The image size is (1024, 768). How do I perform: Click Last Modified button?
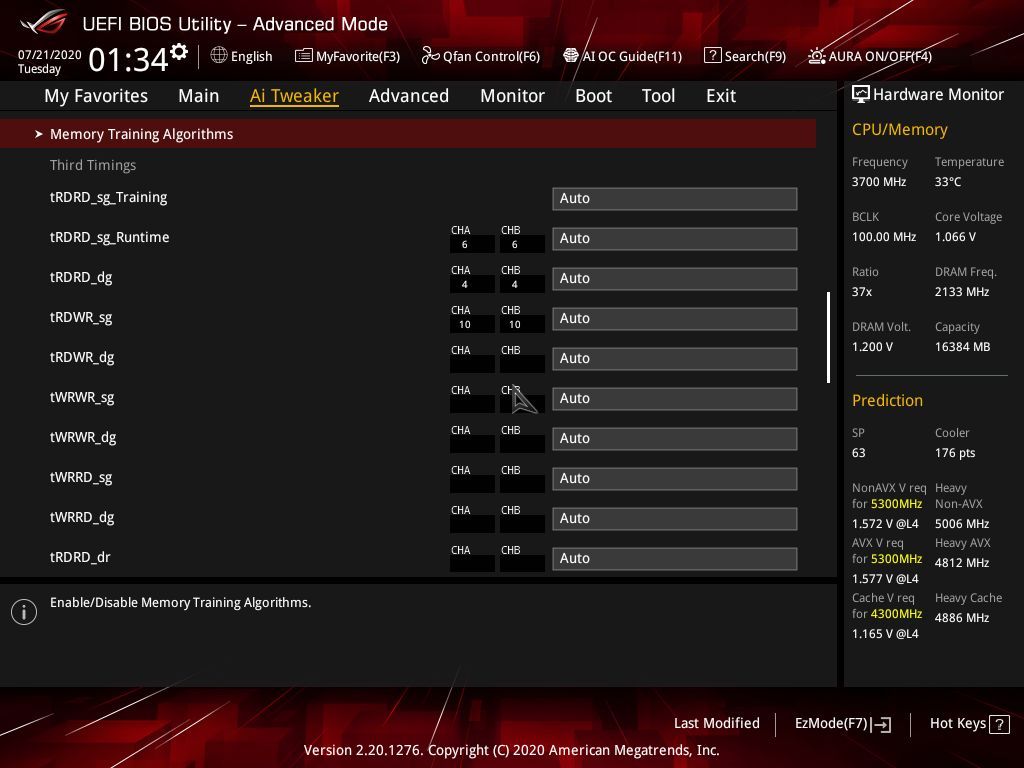point(716,724)
